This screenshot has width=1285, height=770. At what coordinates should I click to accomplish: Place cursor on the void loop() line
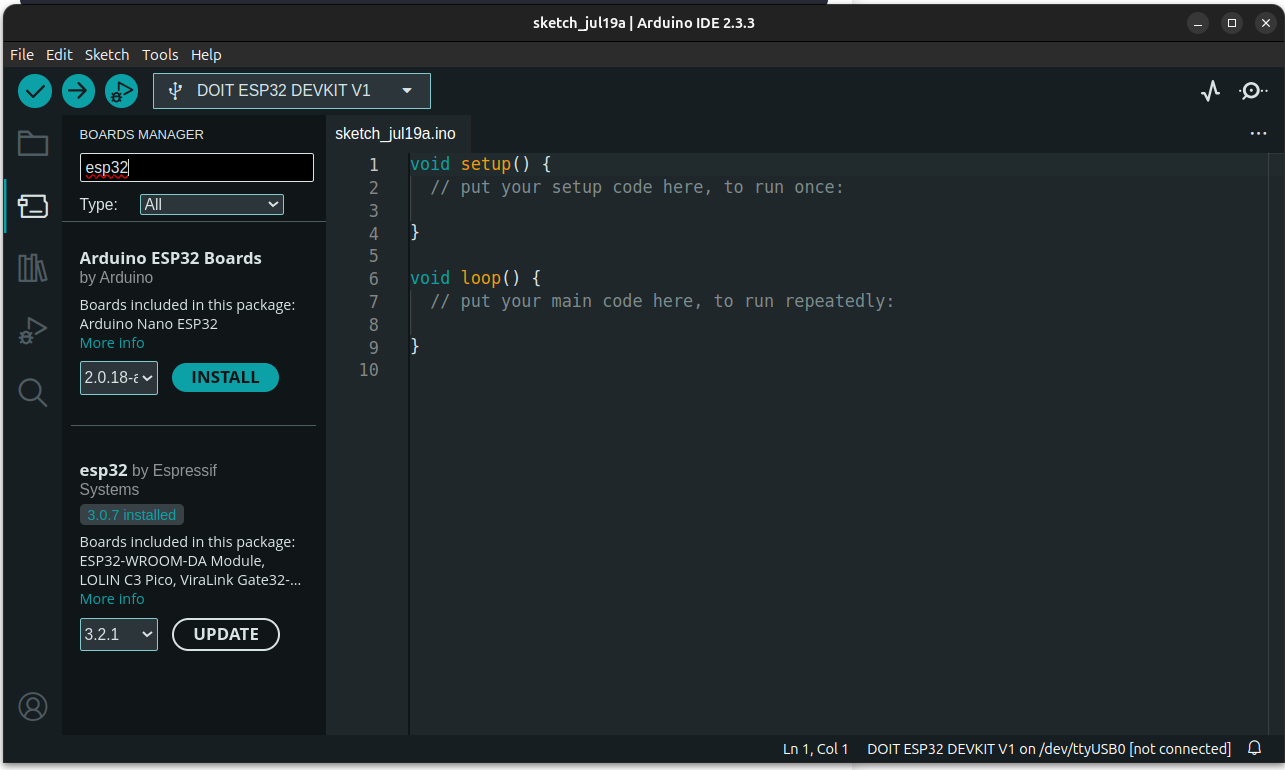pyautogui.click(x=475, y=278)
